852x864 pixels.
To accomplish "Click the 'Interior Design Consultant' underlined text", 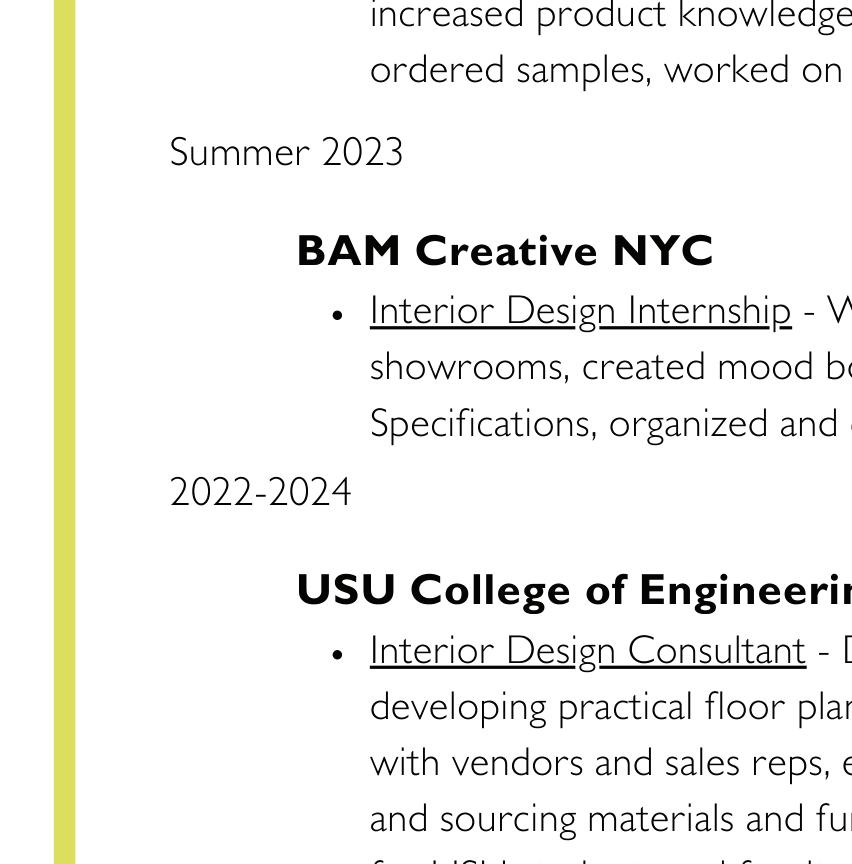I will click(x=588, y=651).
